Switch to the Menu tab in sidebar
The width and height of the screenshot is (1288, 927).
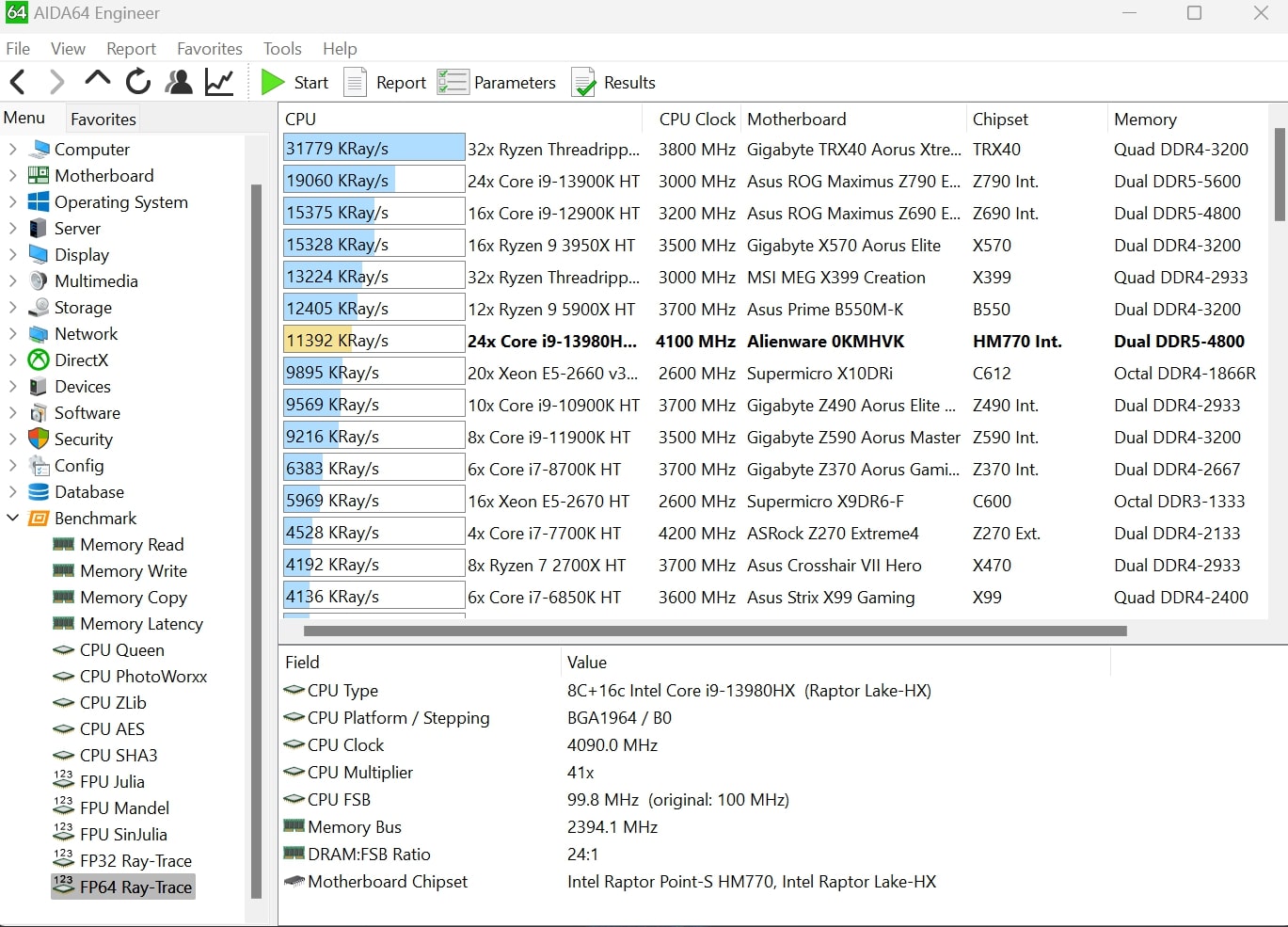24,118
